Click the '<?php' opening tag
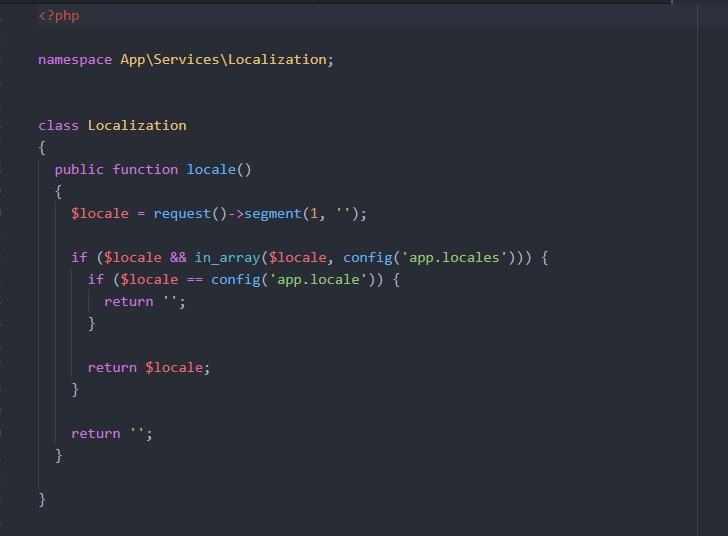This screenshot has width=728, height=536. pos(58,16)
